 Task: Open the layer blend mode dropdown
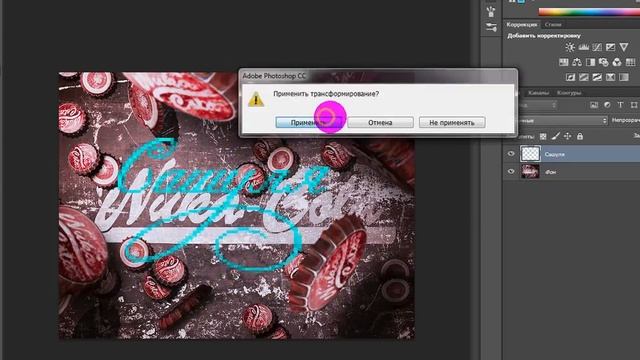(562, 120)
